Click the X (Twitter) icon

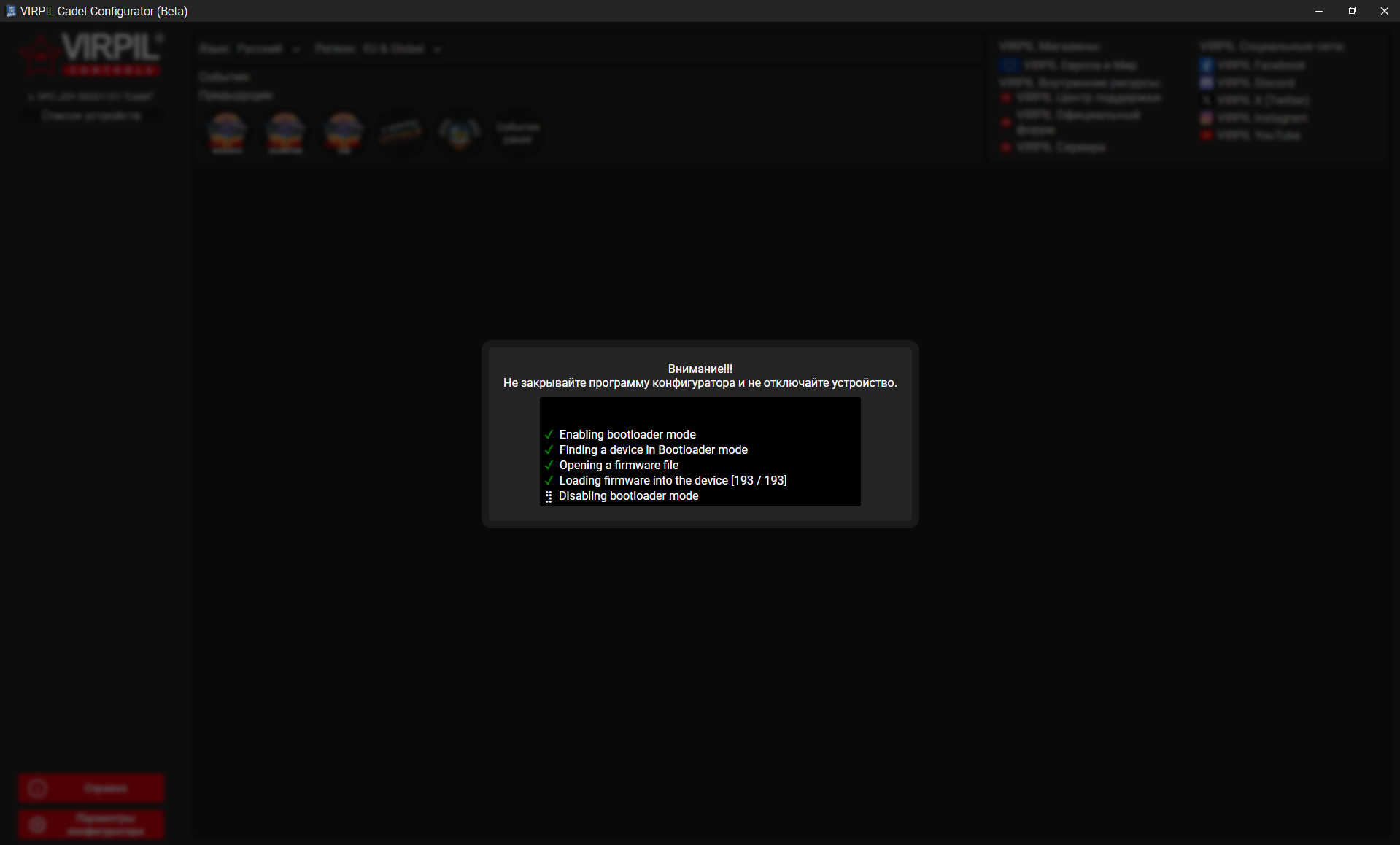click(1207, 101)
